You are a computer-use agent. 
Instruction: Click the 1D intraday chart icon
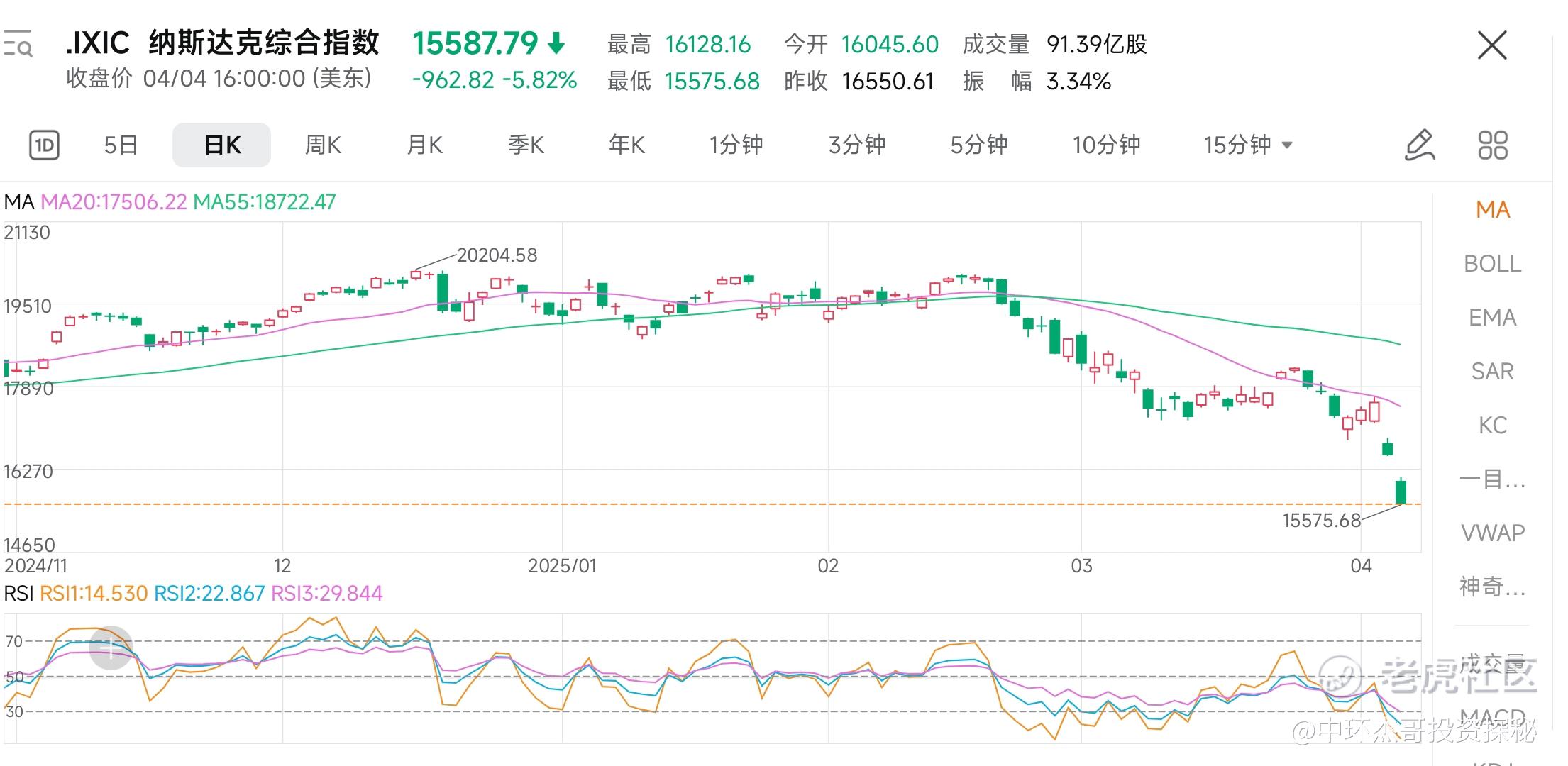point(44,145)
